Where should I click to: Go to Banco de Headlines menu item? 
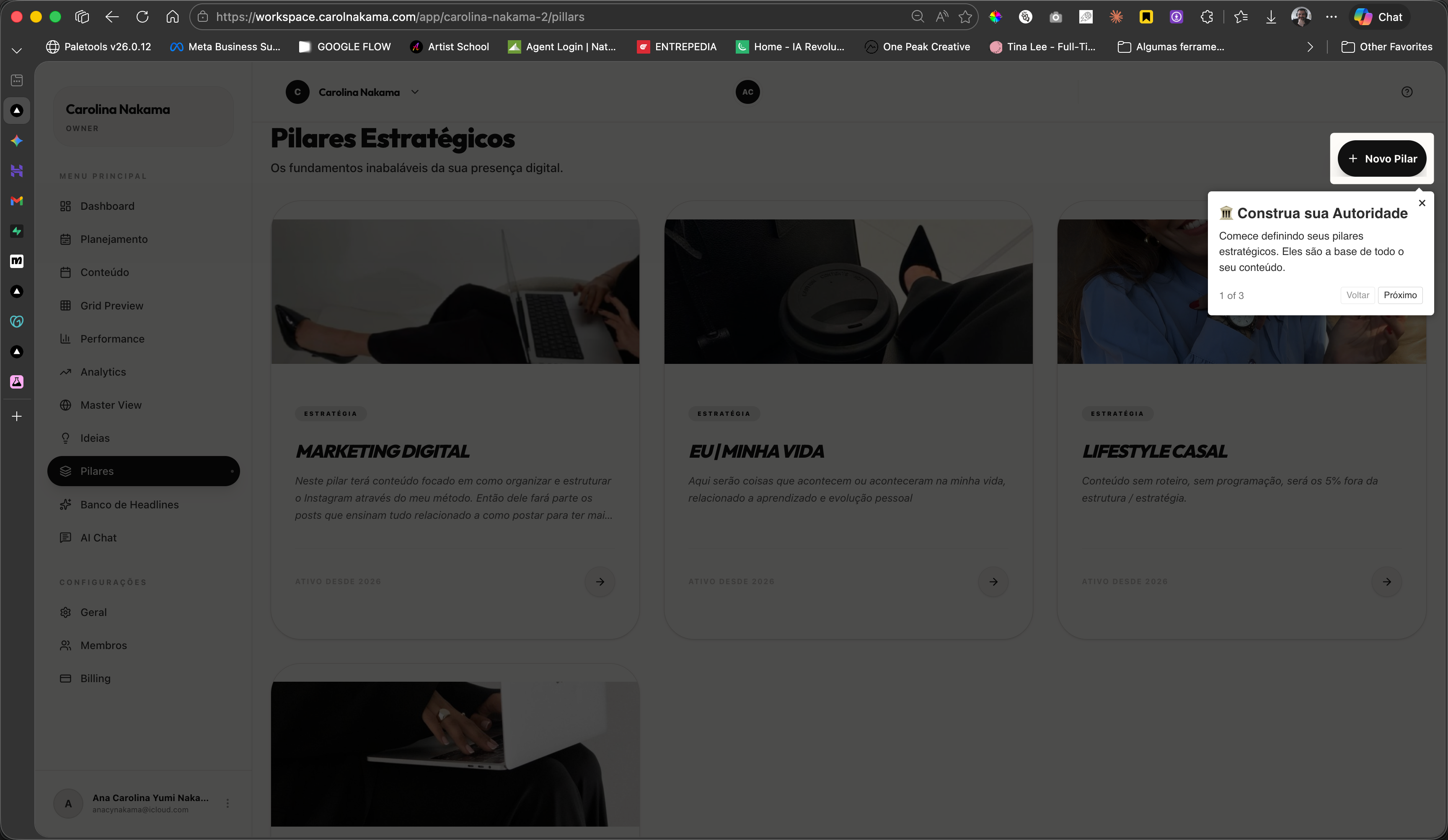point(129,505)
